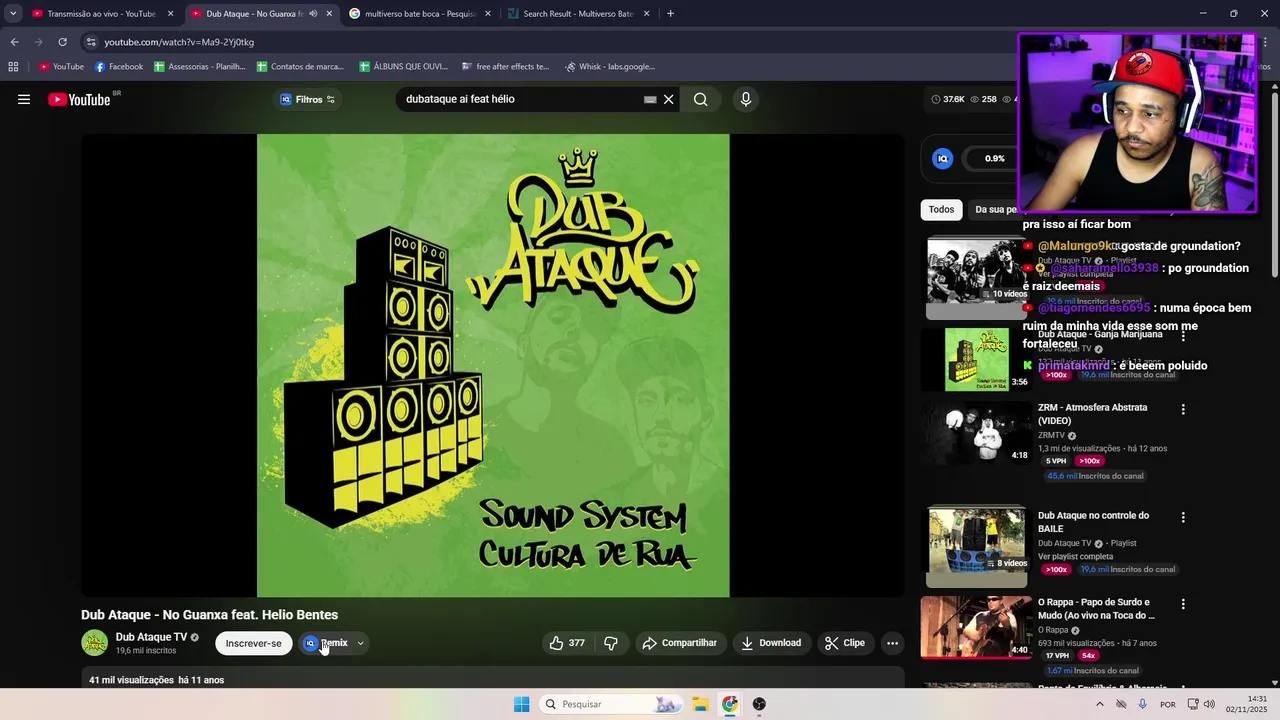The height and width of the screenshot is (720, 1280).
Task: Open the Filtros filter options
Action: (x=308, y=99)
